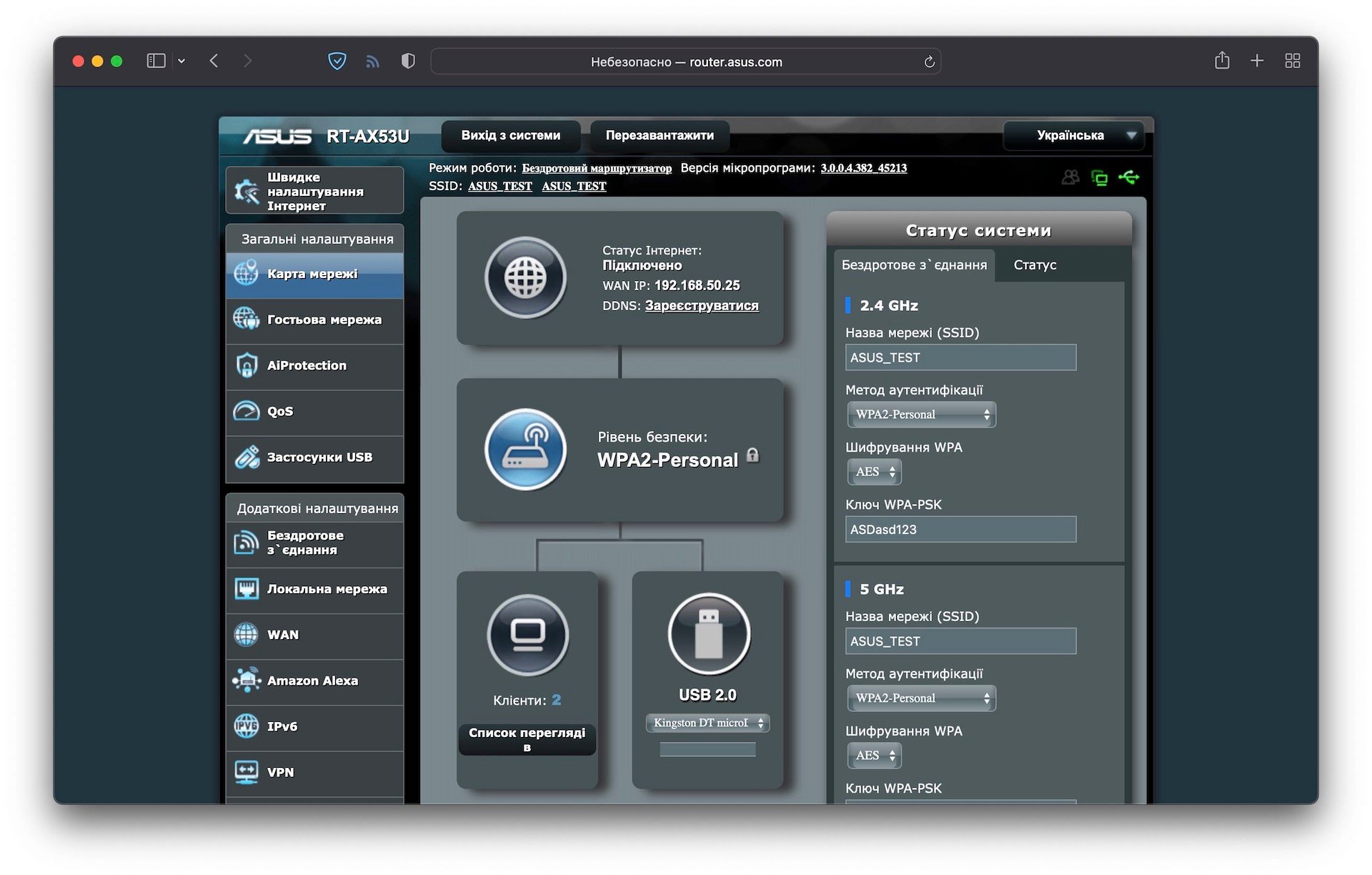Expand the sidebar menu chevron in Safari
Screen dimensions: 1372x875
[182, 61]
